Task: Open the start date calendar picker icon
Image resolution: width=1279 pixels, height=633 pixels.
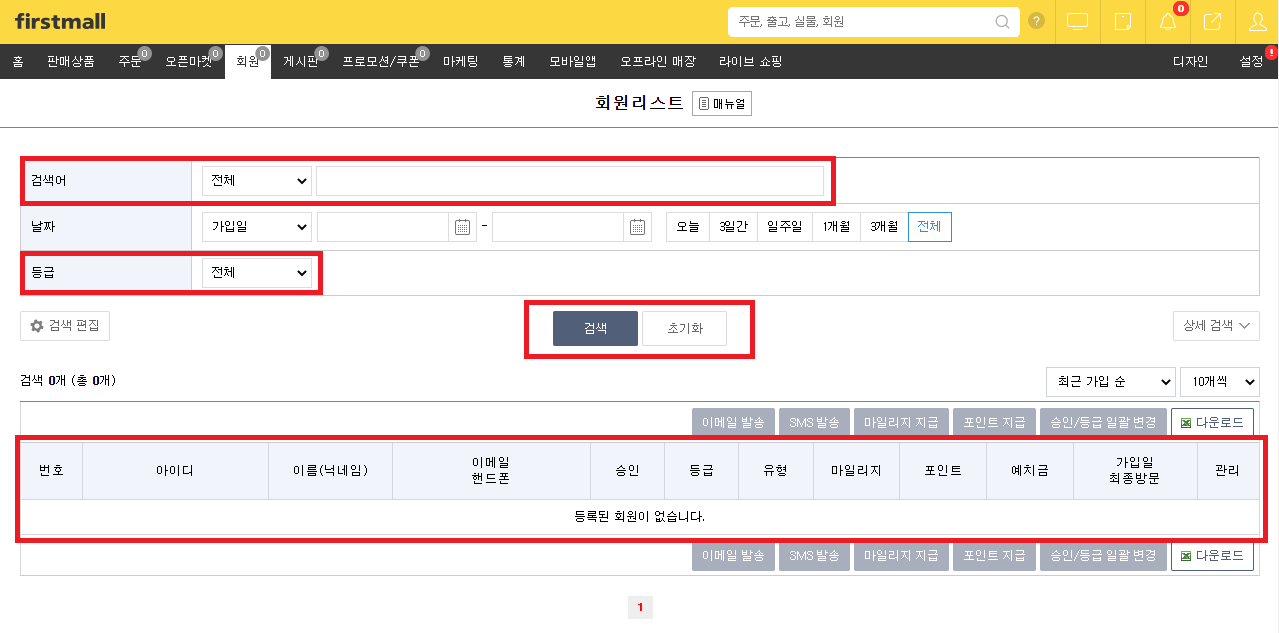Action: click(461, 227)
